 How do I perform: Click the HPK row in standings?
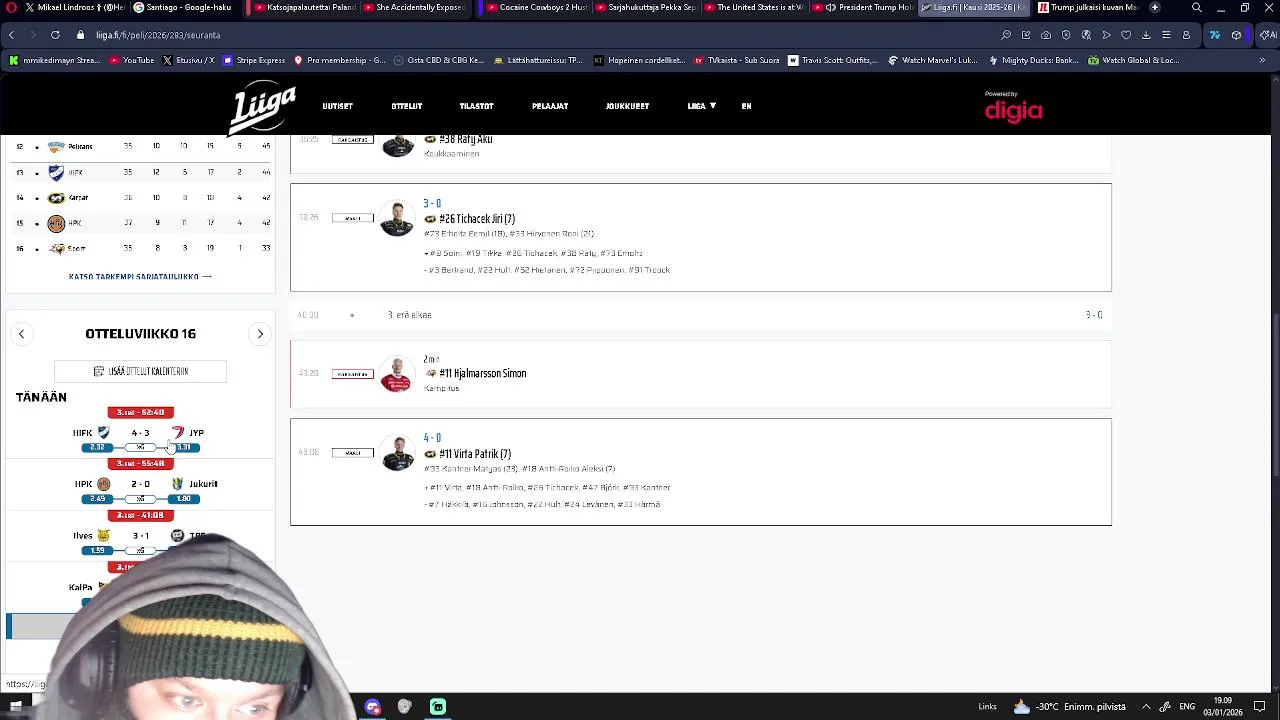click(140, 223)
